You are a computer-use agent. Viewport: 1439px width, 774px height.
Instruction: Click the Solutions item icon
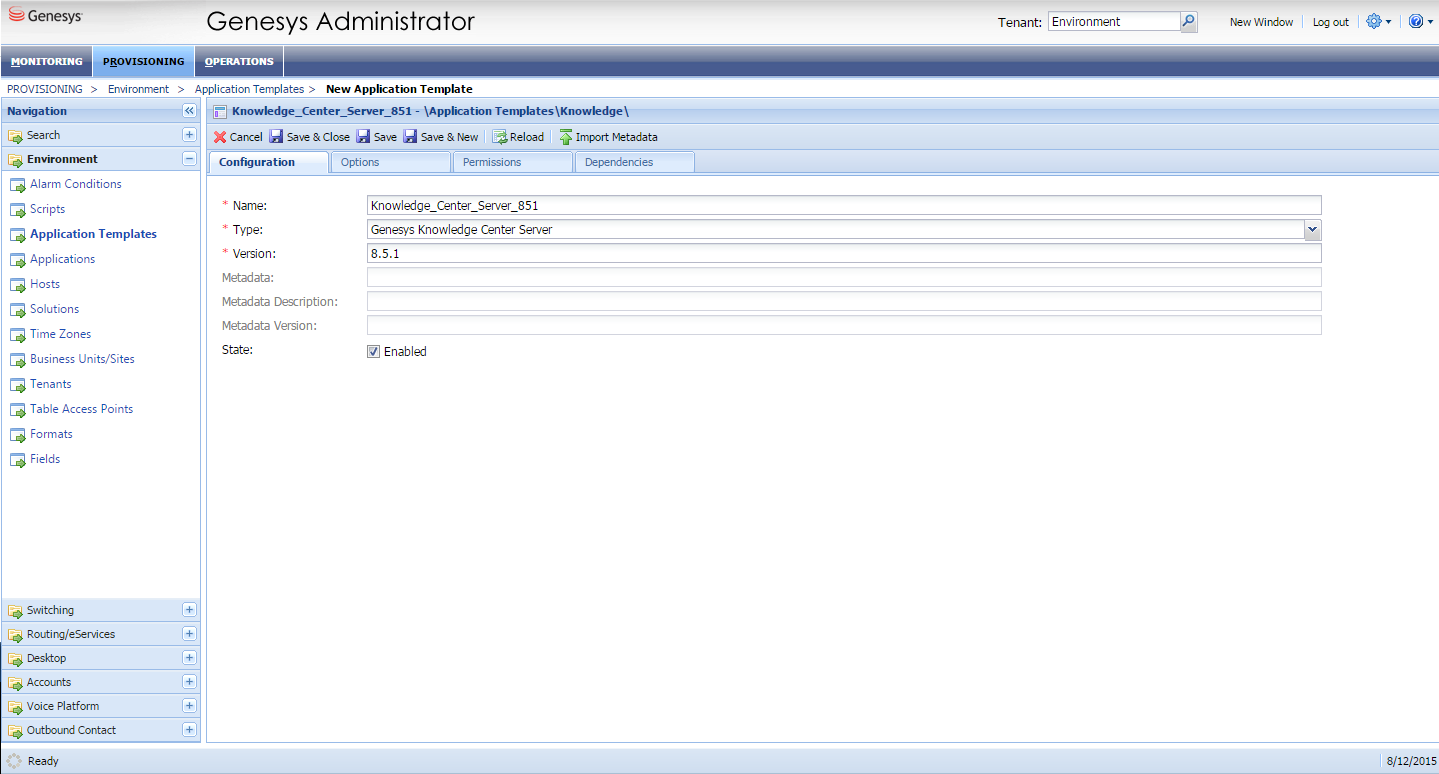point(17,310)
